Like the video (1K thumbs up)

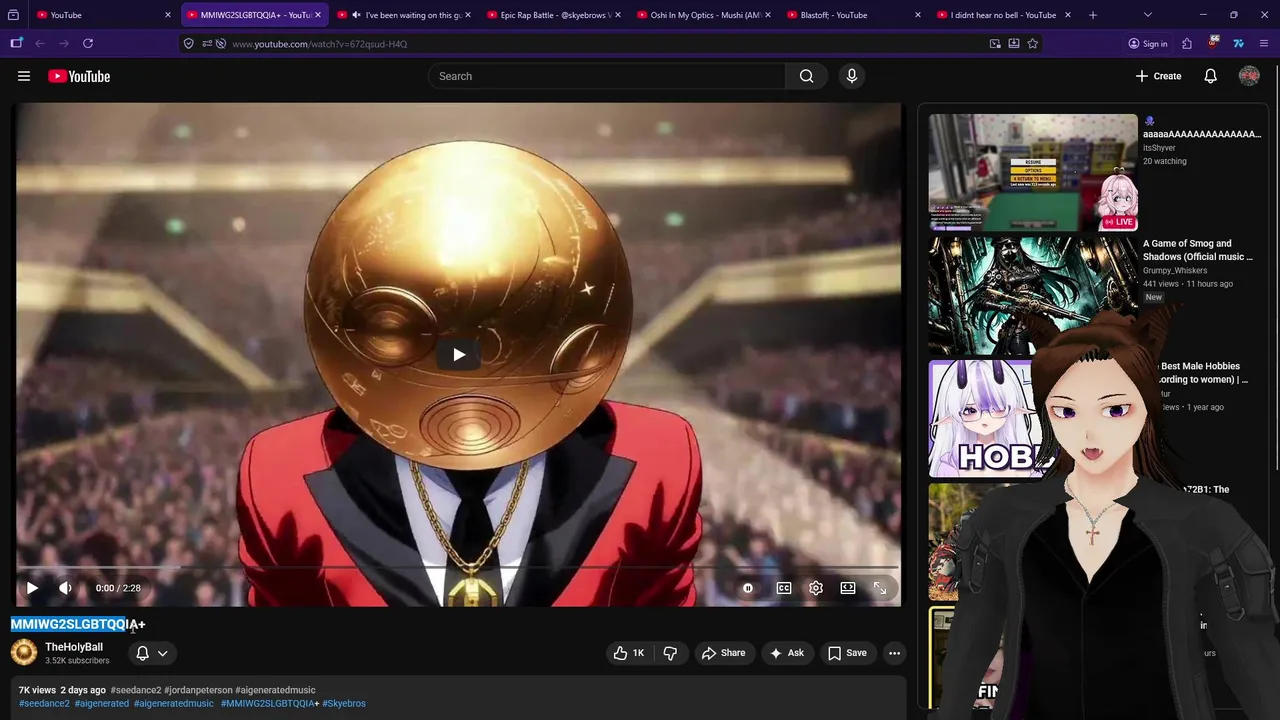[x=630, y=653]
